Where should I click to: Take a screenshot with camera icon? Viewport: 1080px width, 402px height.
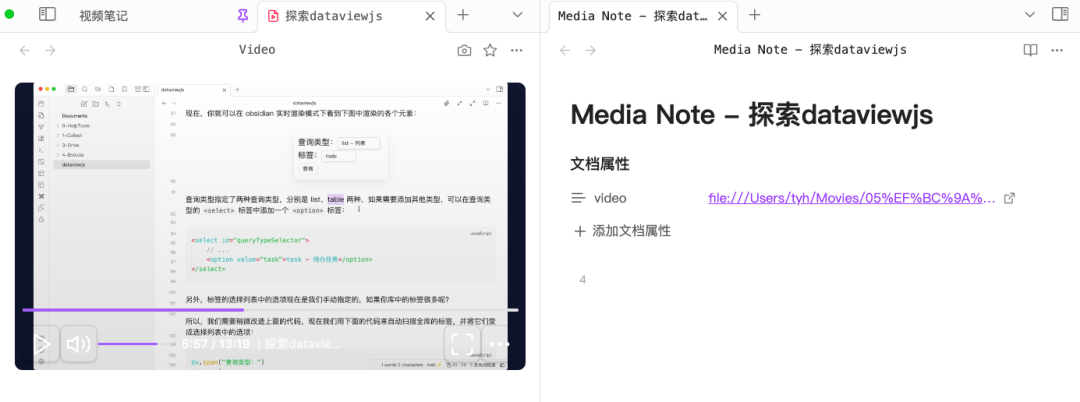pos(464,50)
